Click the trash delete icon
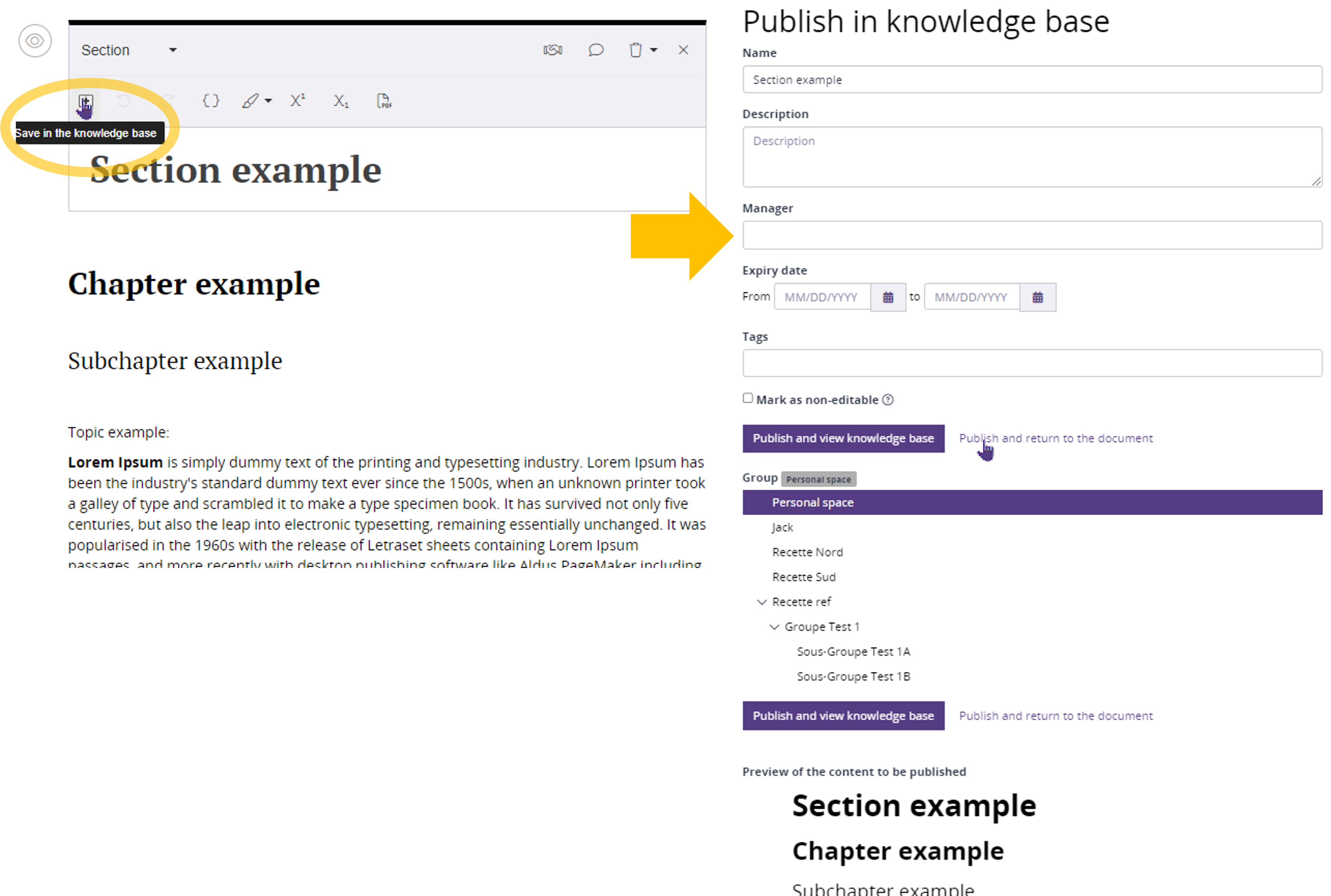 point(635,50)
